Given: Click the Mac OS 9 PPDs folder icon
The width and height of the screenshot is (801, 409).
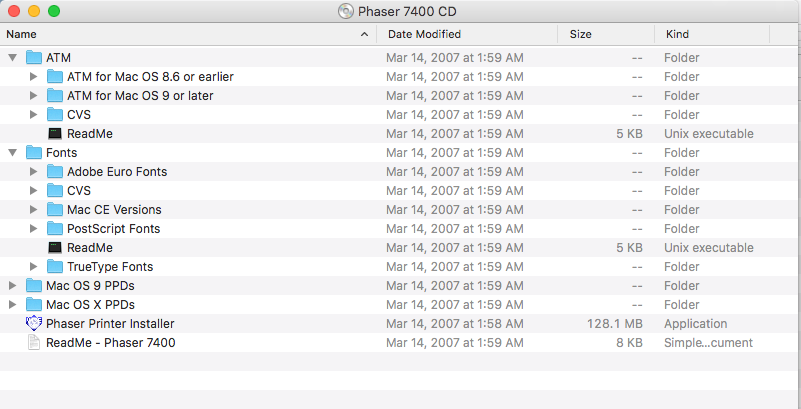Looking at the screenshot, I should (34, 286).
